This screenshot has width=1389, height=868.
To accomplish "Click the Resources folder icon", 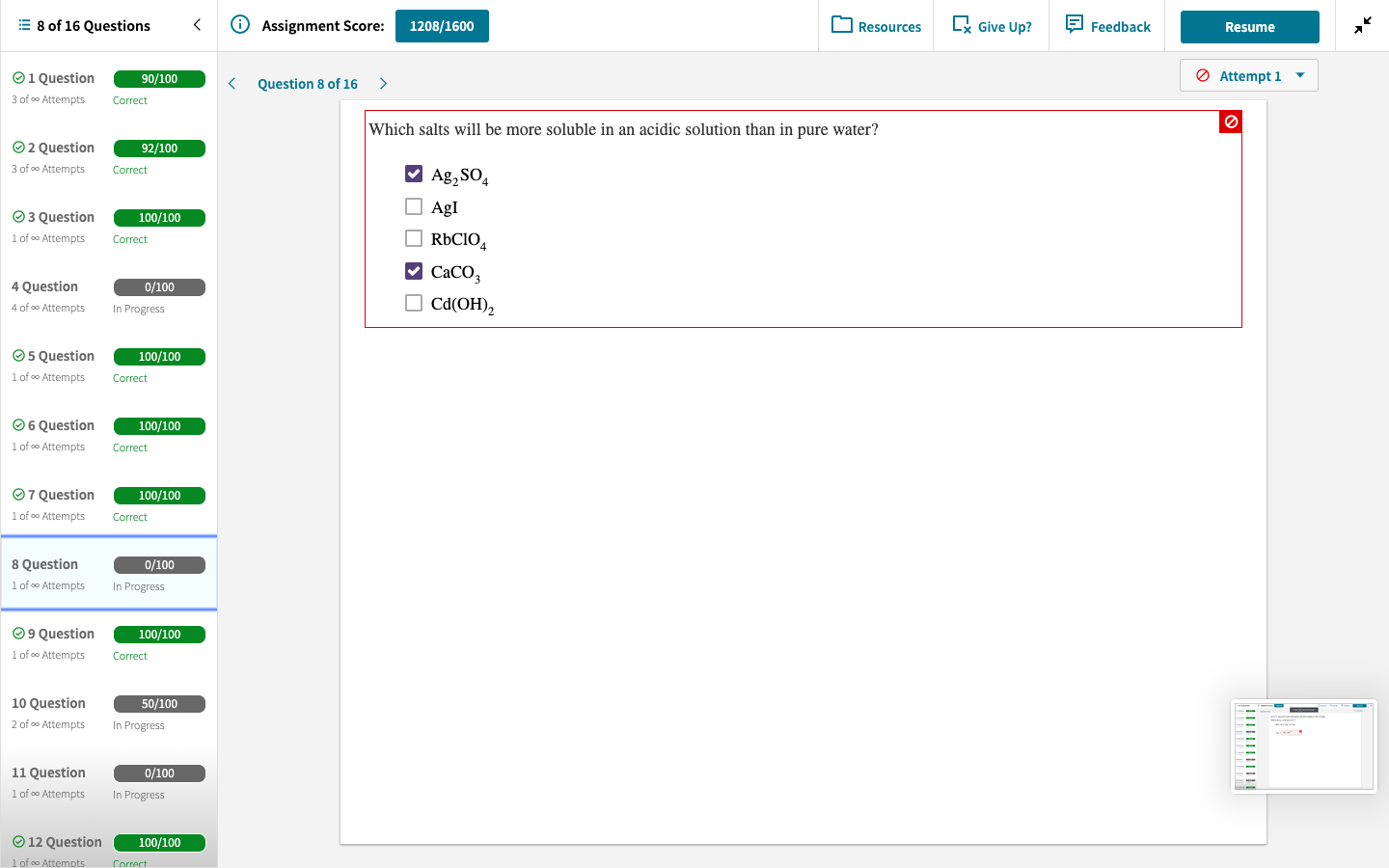I will coord(839,26).
